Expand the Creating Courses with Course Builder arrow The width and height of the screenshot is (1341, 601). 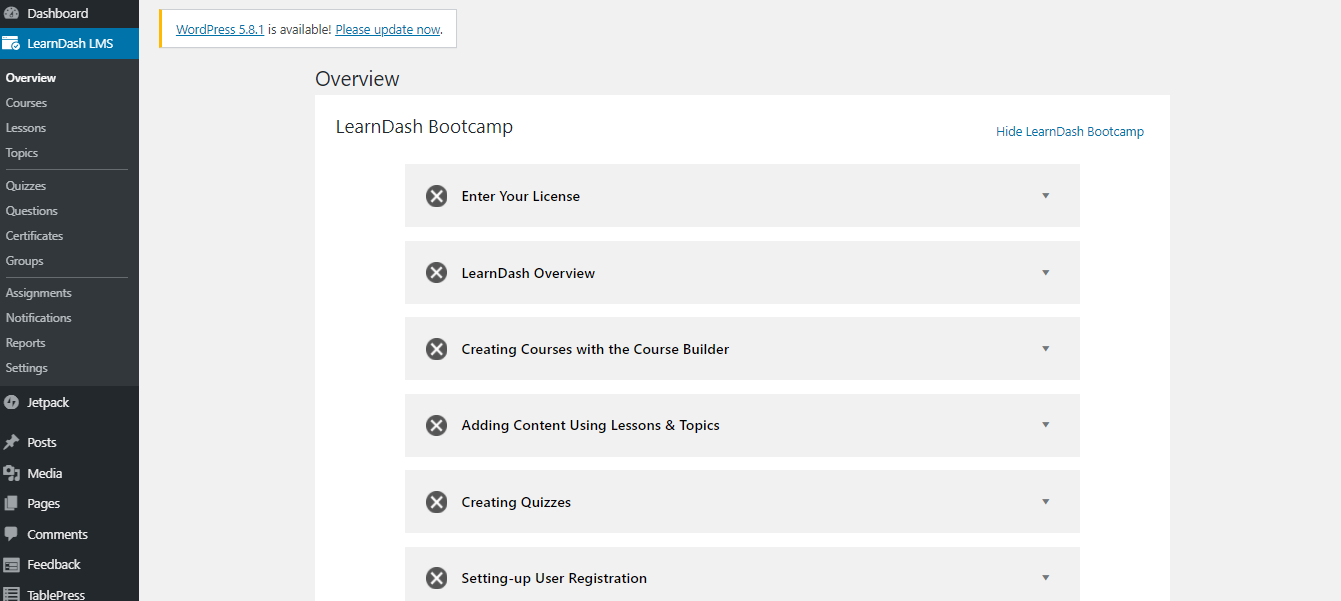point(1046,349)
